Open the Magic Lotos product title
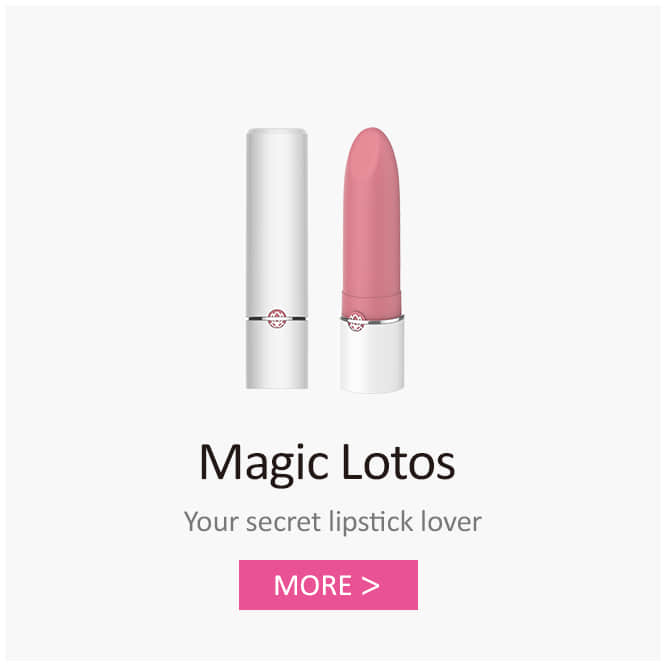Viewport: 666px width, 666px height. pos(327,463)
